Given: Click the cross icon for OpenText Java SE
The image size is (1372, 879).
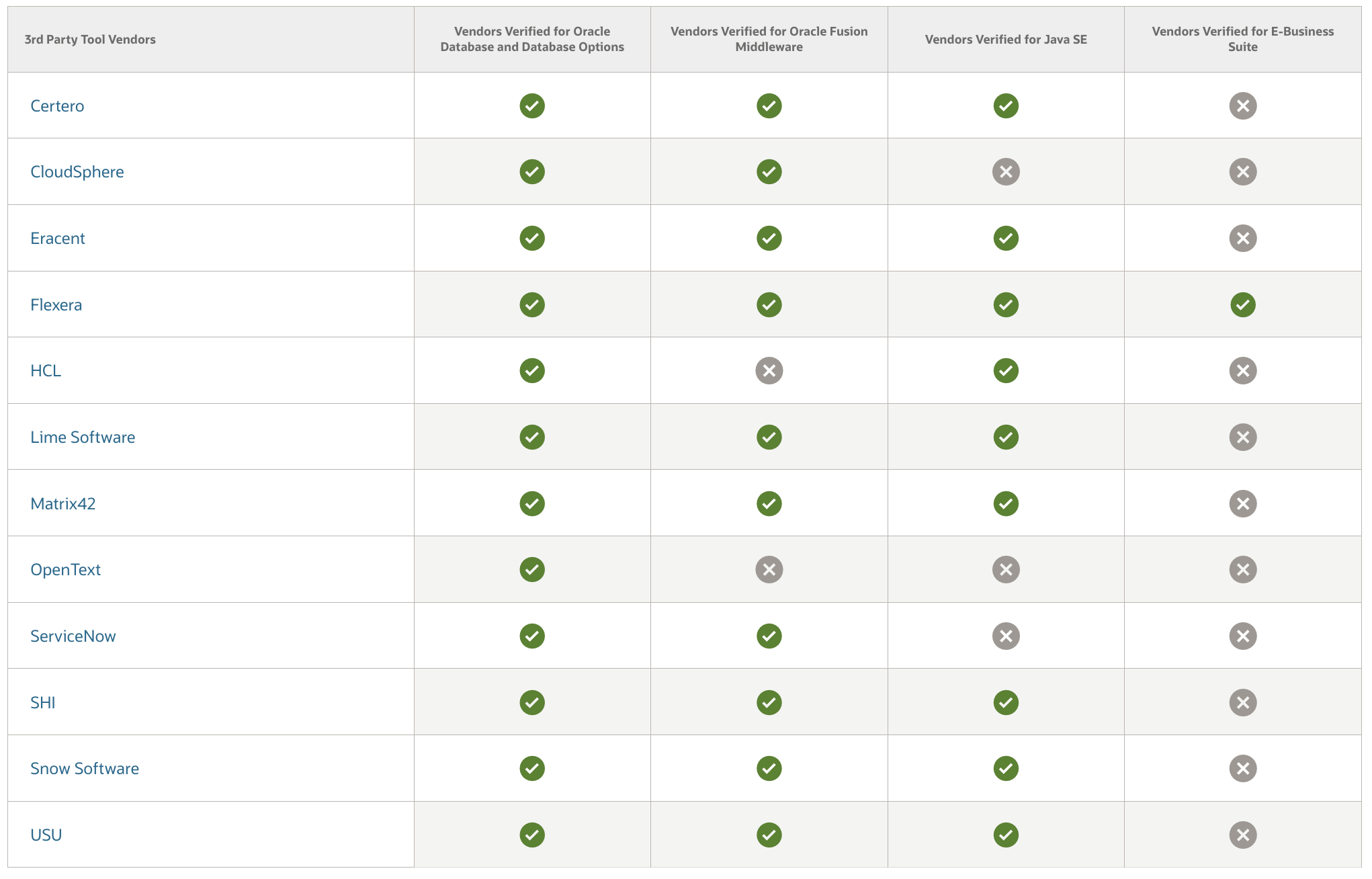Looking at the screenshot, I should [x=1005, y=569].
